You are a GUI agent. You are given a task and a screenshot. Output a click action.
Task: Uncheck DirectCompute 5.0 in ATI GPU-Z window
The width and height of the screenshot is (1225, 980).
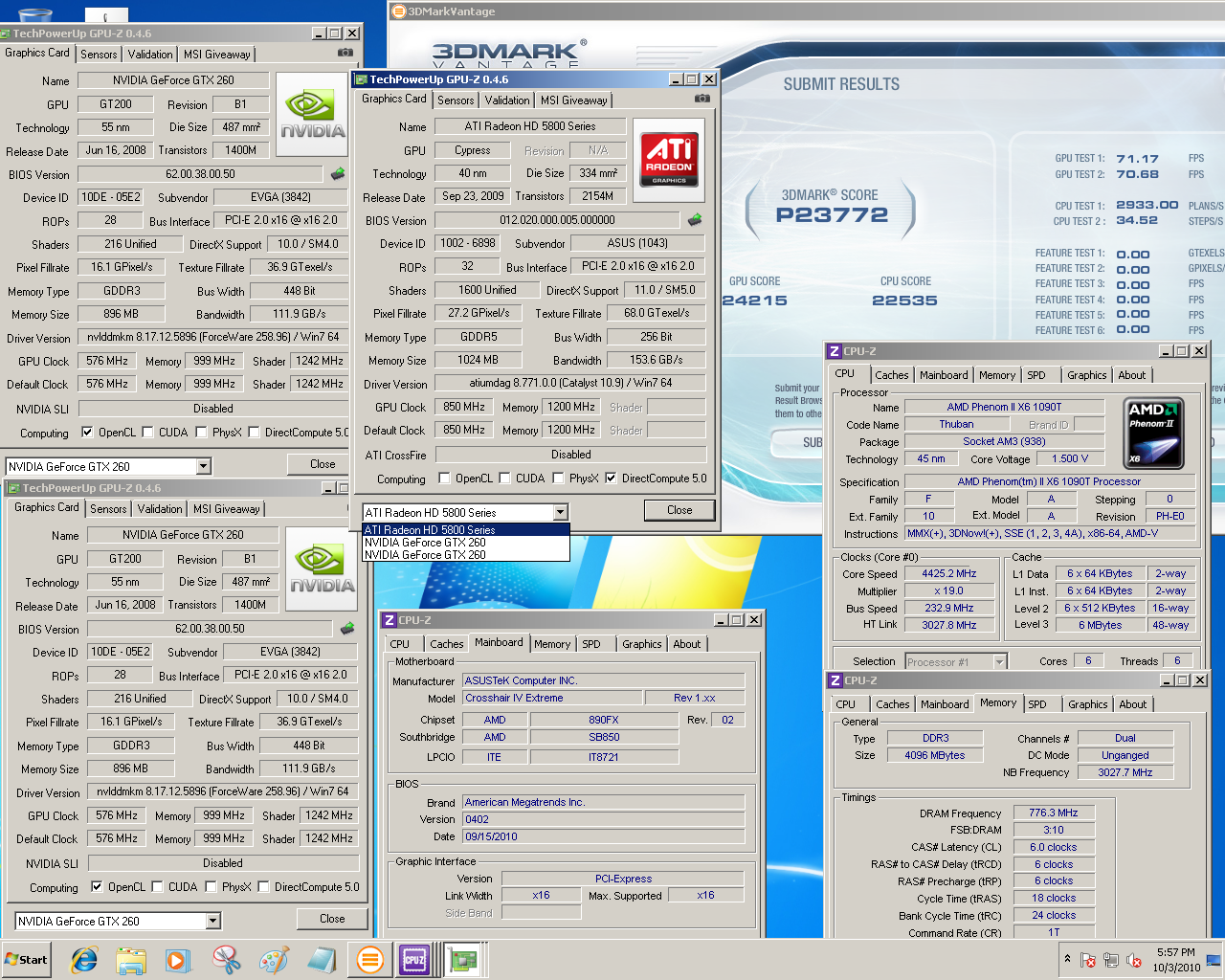point(611,479)
